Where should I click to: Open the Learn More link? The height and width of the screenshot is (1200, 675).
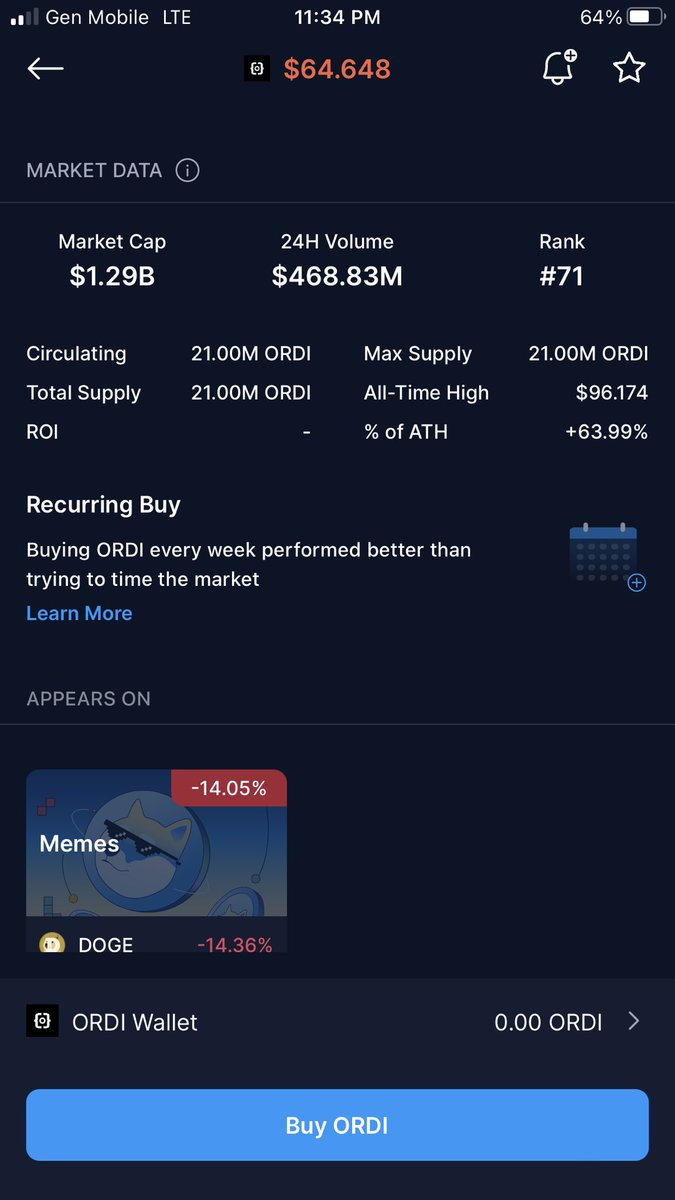point(79,613)
